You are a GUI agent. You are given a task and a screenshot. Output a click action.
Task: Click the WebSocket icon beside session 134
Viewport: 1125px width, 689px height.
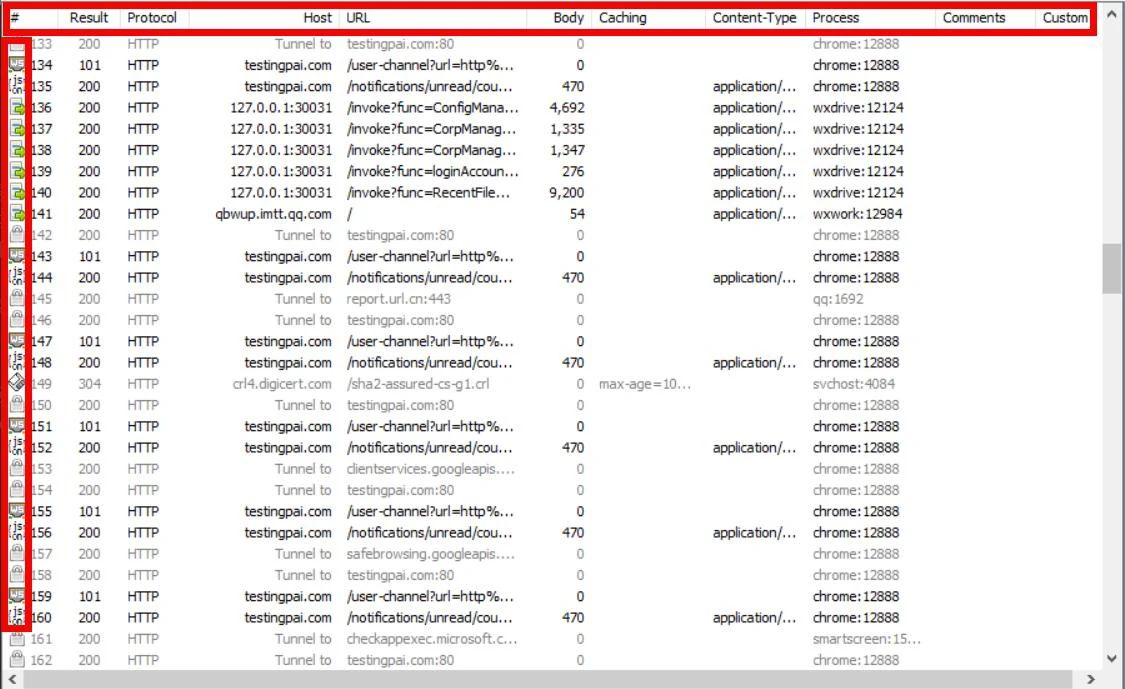pos(14,65)
